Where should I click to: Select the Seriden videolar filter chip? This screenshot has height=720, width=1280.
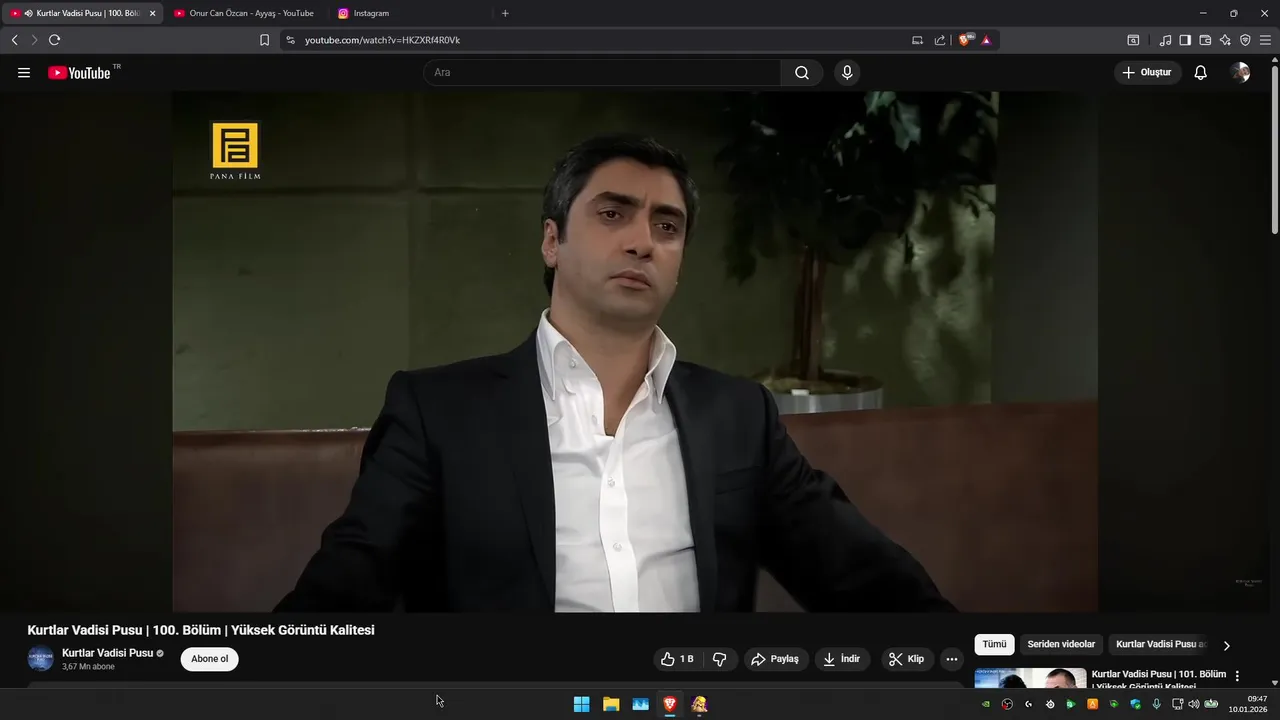tap(1061, 645)
